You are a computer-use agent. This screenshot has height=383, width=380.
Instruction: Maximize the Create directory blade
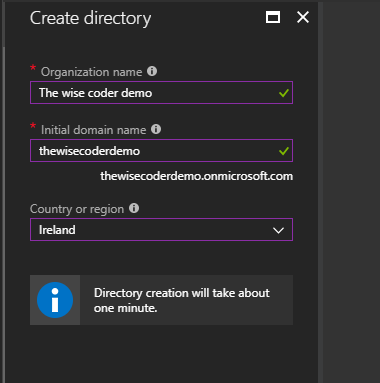[273, 17]
